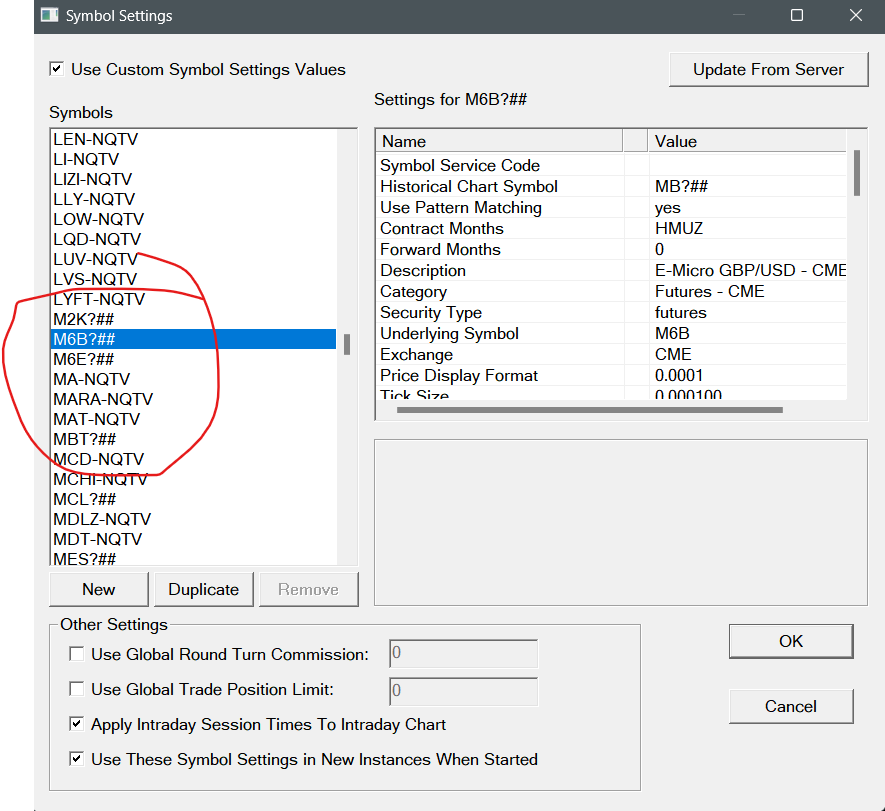This screenshot has height=811, width=885.
Task: Click the settings table horizontal scrollbar
Action: [589, 409]
